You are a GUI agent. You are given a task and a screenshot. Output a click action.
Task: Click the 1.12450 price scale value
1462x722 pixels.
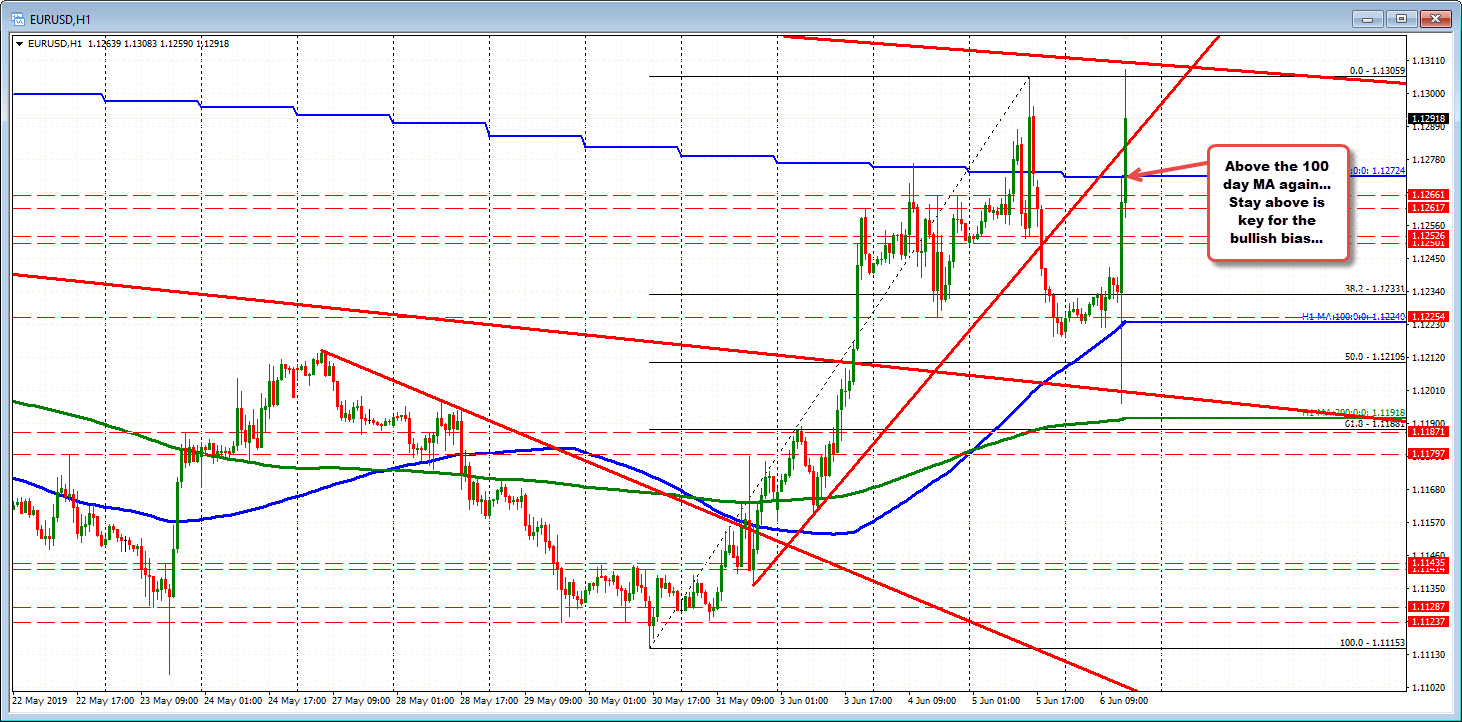click(1427, 258)
